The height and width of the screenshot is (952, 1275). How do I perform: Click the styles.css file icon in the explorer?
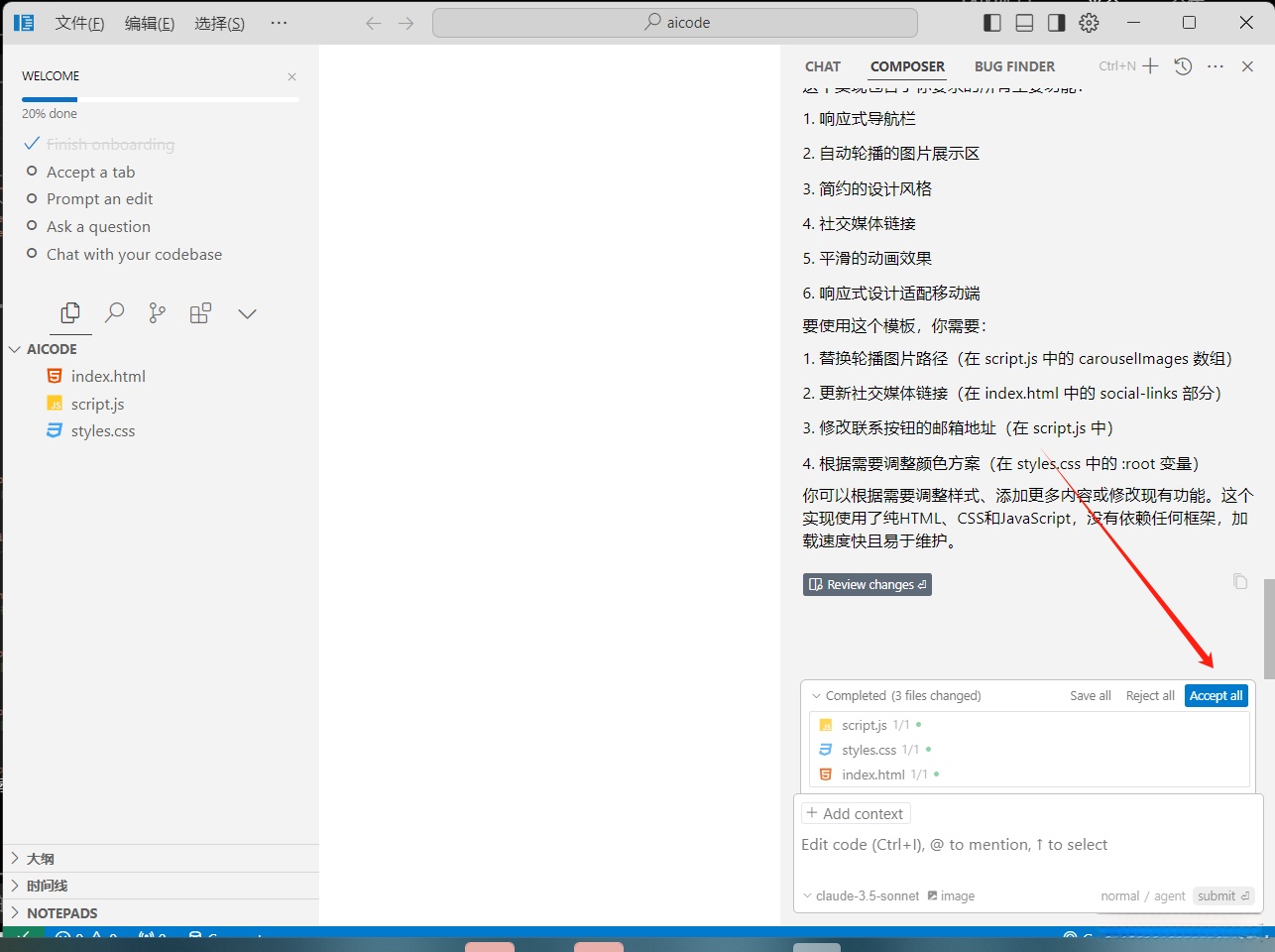(x=55, y=430)
